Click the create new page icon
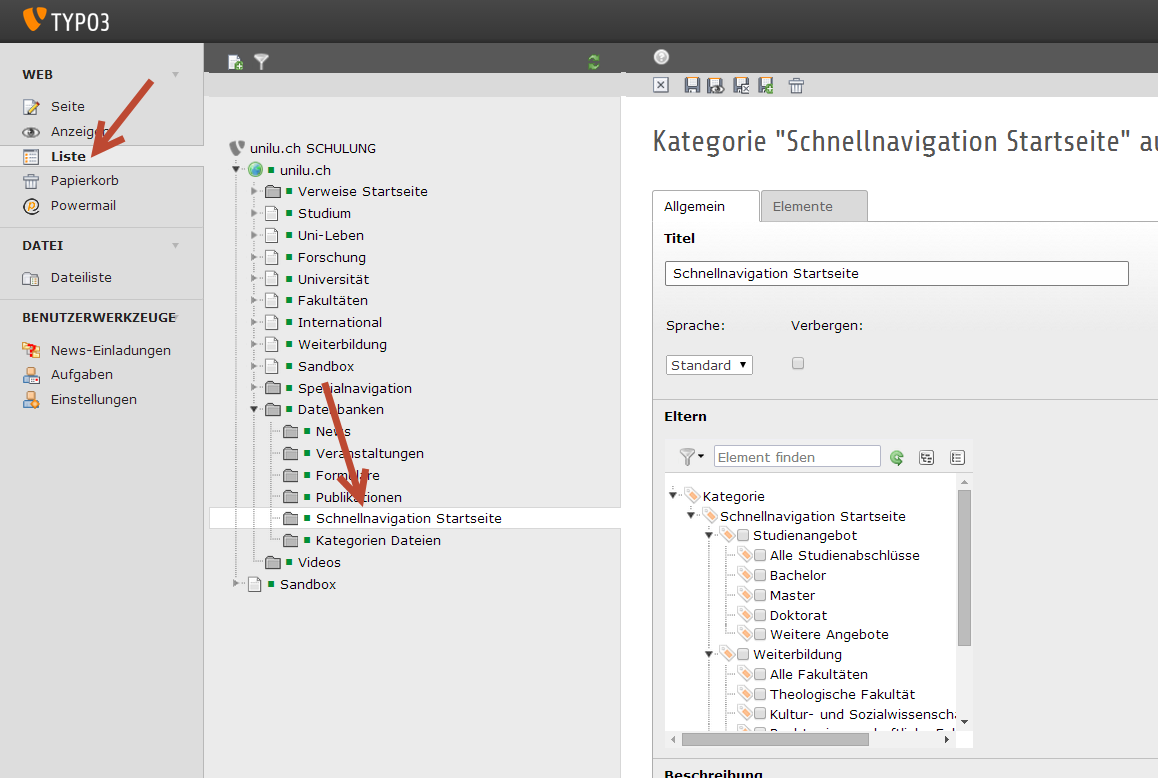 coord(236,62)
